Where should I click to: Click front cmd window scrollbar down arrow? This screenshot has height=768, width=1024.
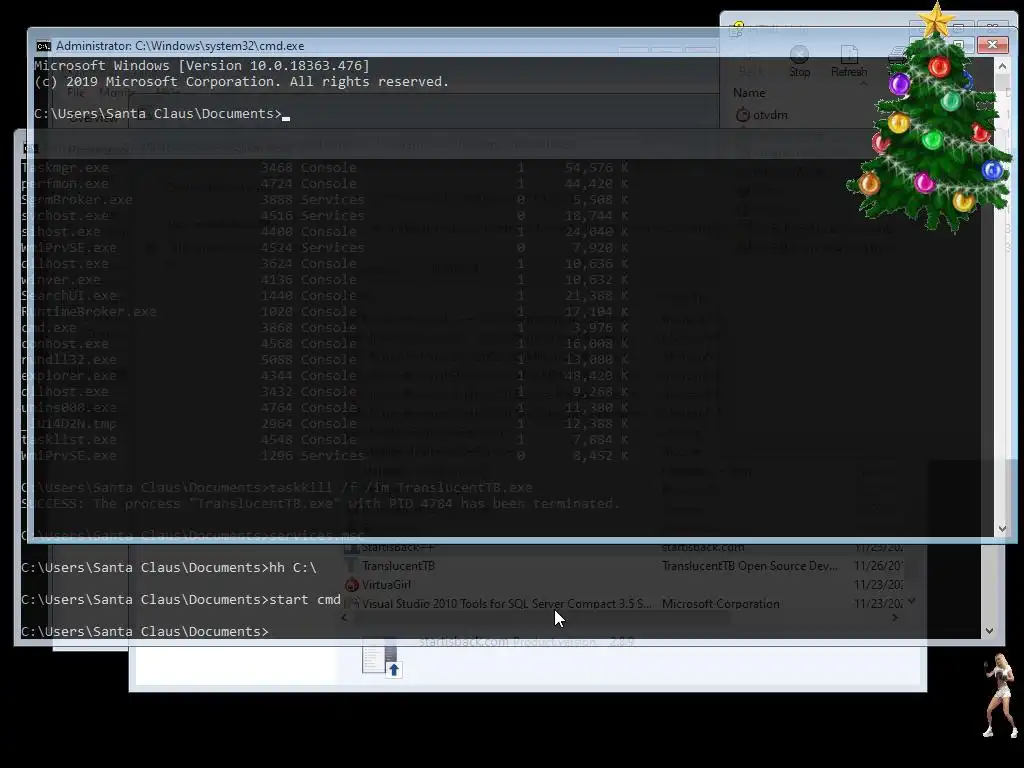pos(1002,528)
